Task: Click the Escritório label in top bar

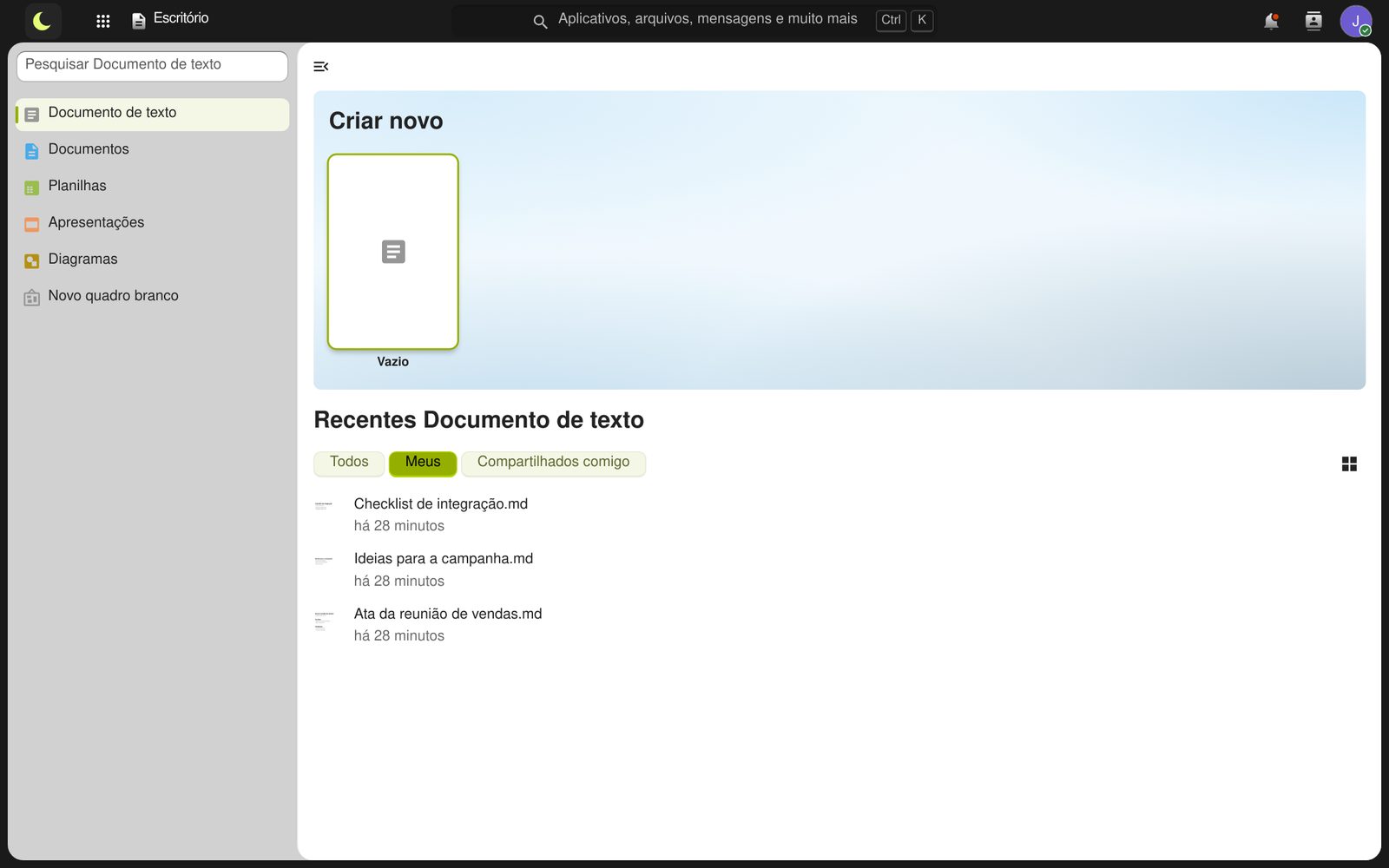Action: [181, 18]
